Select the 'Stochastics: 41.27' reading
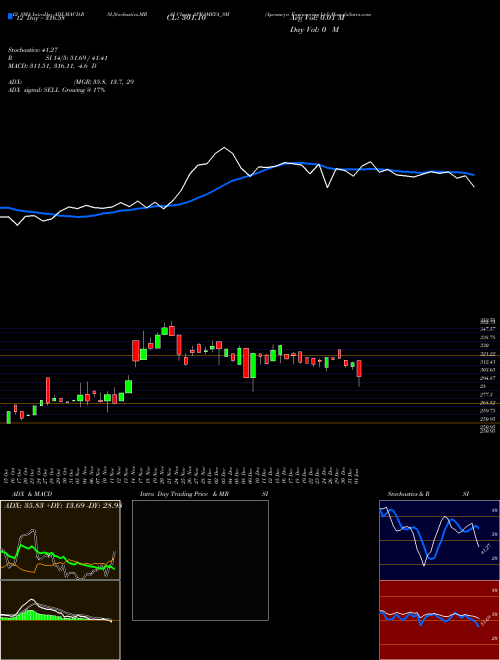500x660 pixels. (32, 50)
